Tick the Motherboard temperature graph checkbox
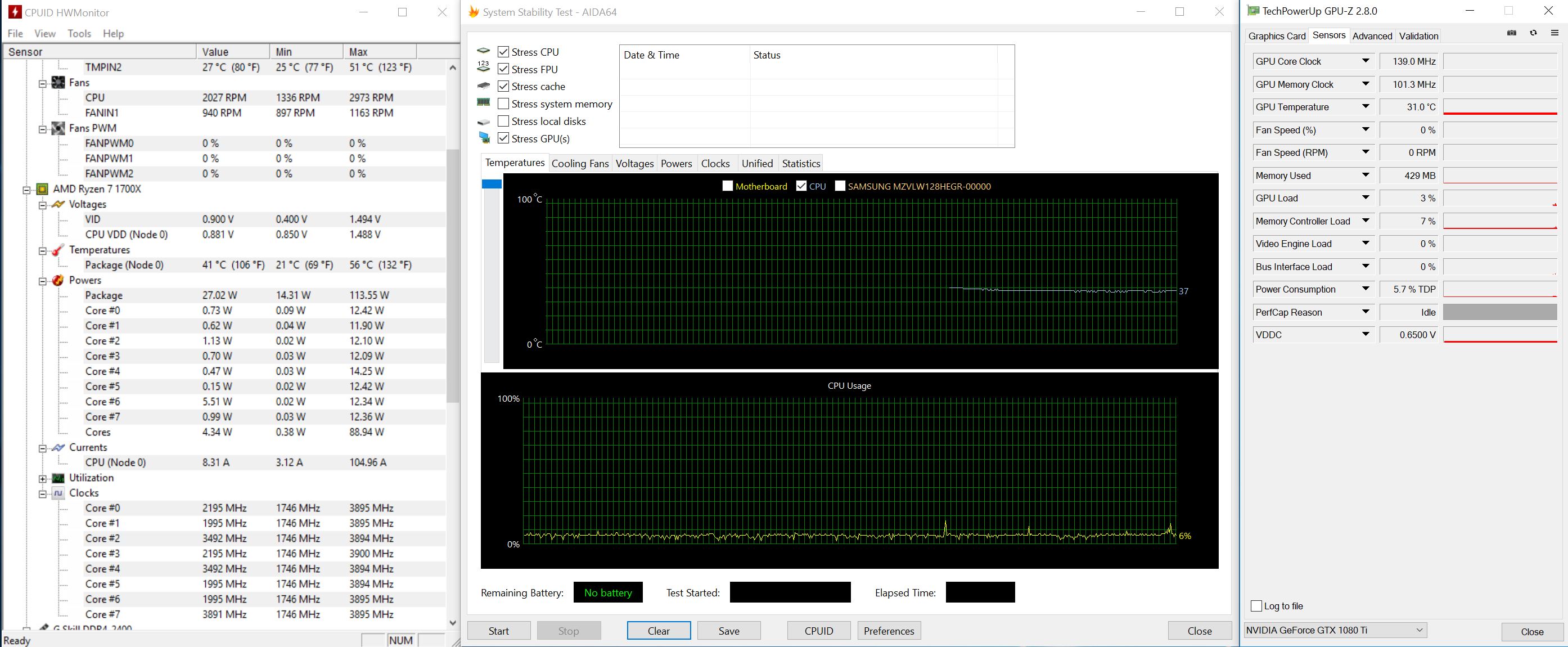Screen dimensions: 1568x647 (727, 186)
